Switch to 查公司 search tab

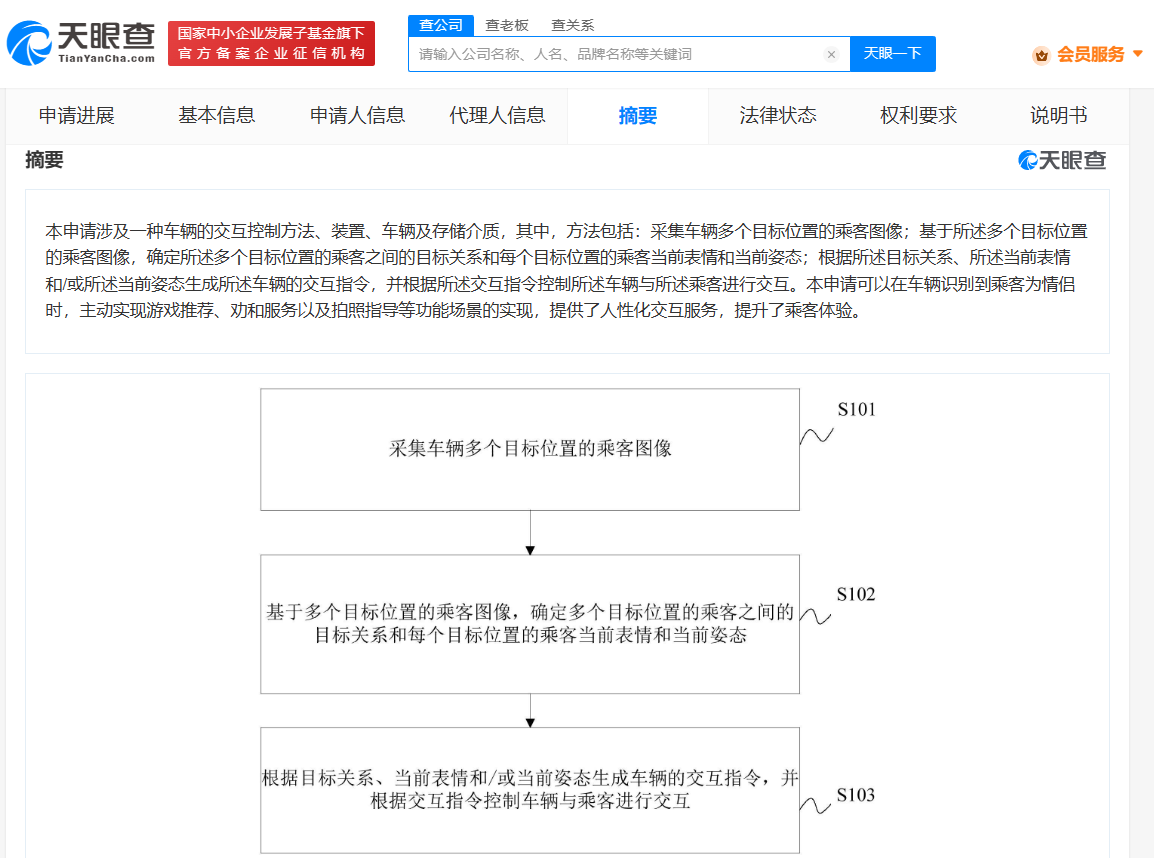441,25
